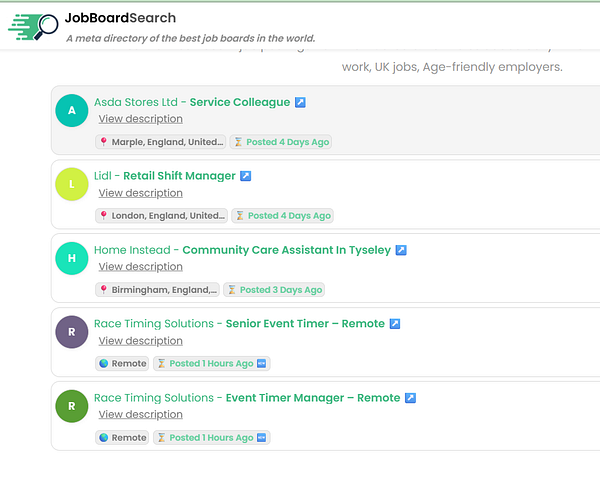Click Asda's Posted 4 Days Ago badge
600x487 pixels.
[x=280, y=142]
